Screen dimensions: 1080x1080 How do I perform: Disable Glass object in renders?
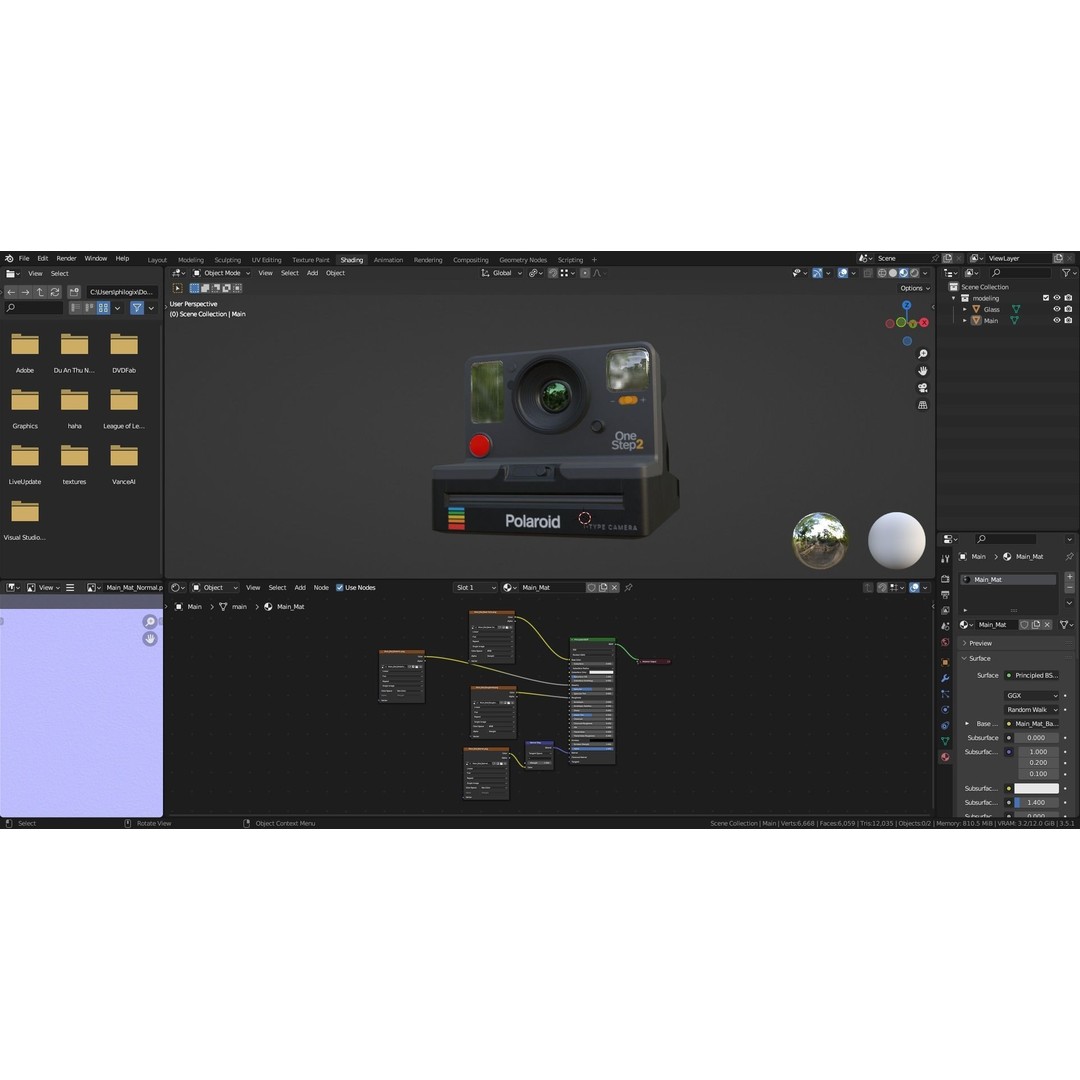click(x=1068, y=309)
